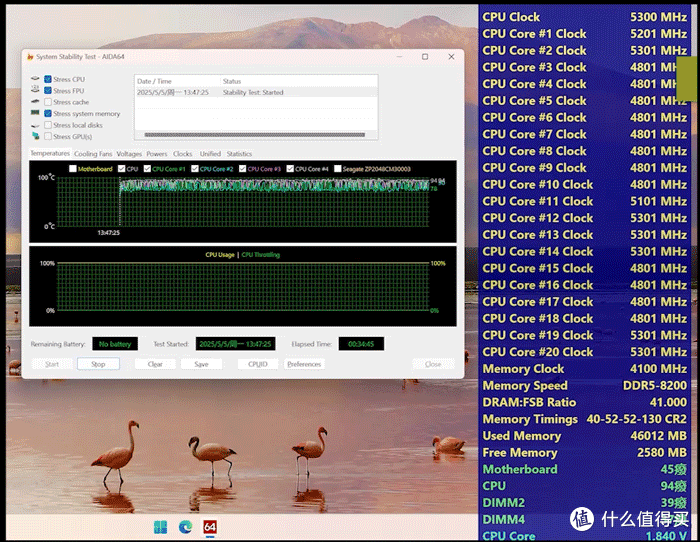Enable Seagate ZP2048CM30003 graph checkbox
700x542 pixels.
(x=338, y=169)
